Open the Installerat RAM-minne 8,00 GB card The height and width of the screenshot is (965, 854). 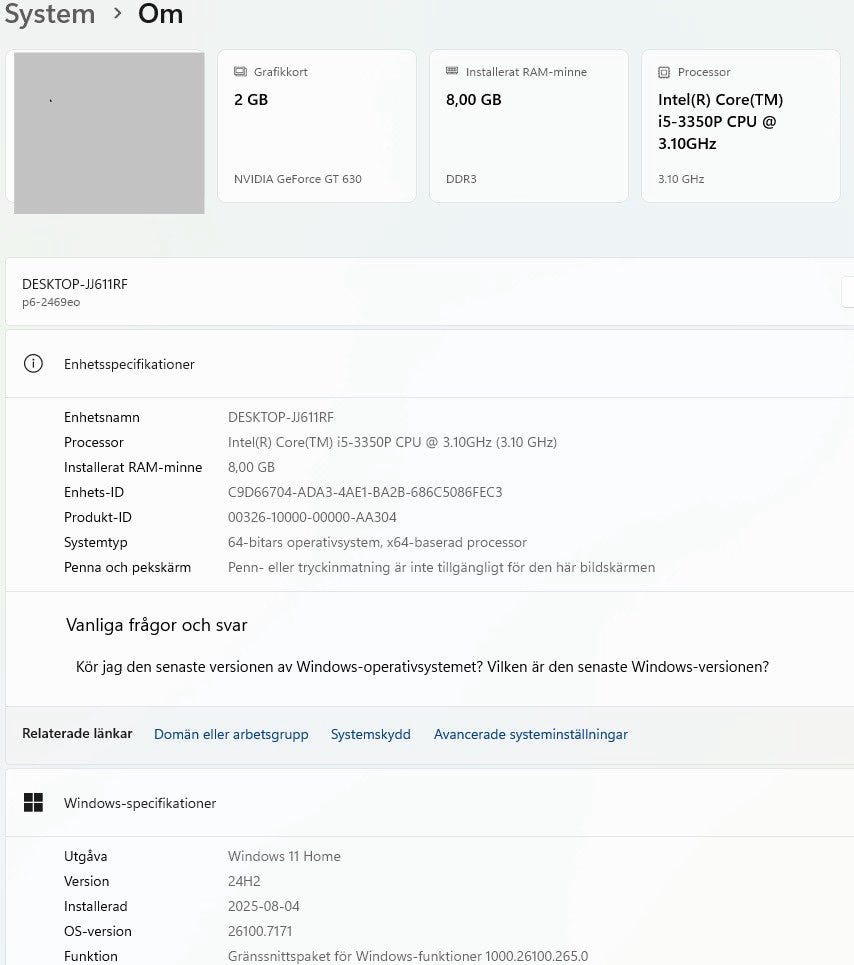tap(528, 126)
